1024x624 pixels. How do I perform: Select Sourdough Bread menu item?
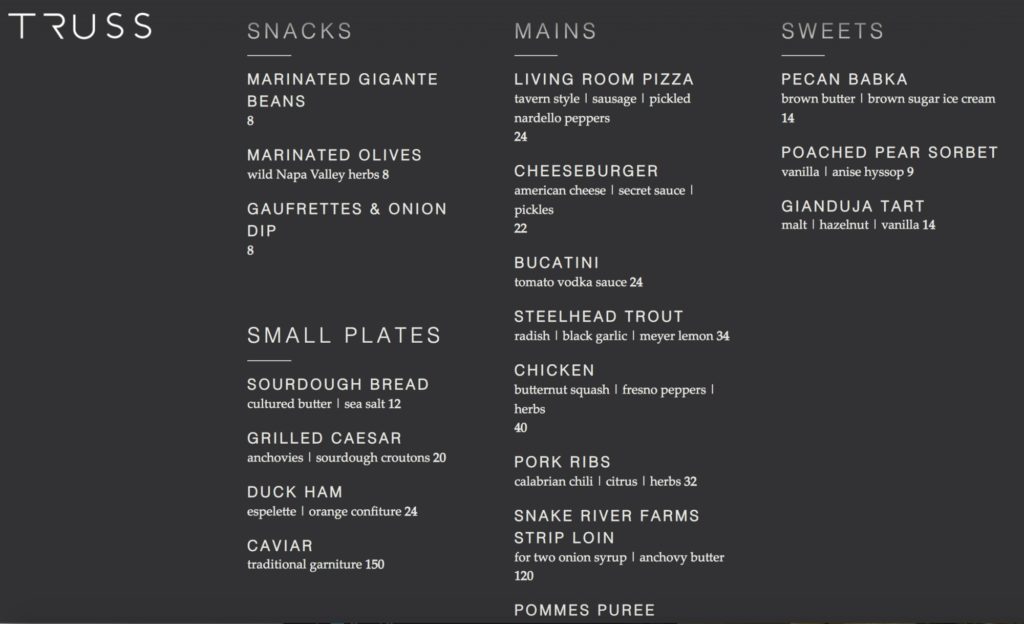point(338,384)
